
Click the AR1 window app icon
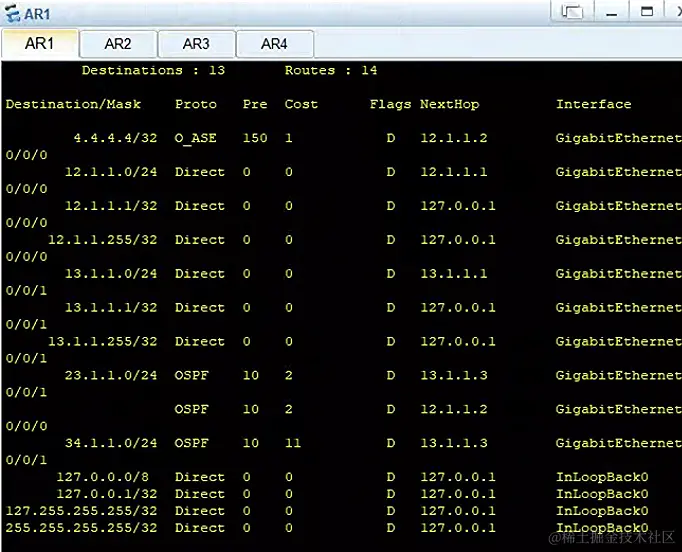(x=12, y=13)
